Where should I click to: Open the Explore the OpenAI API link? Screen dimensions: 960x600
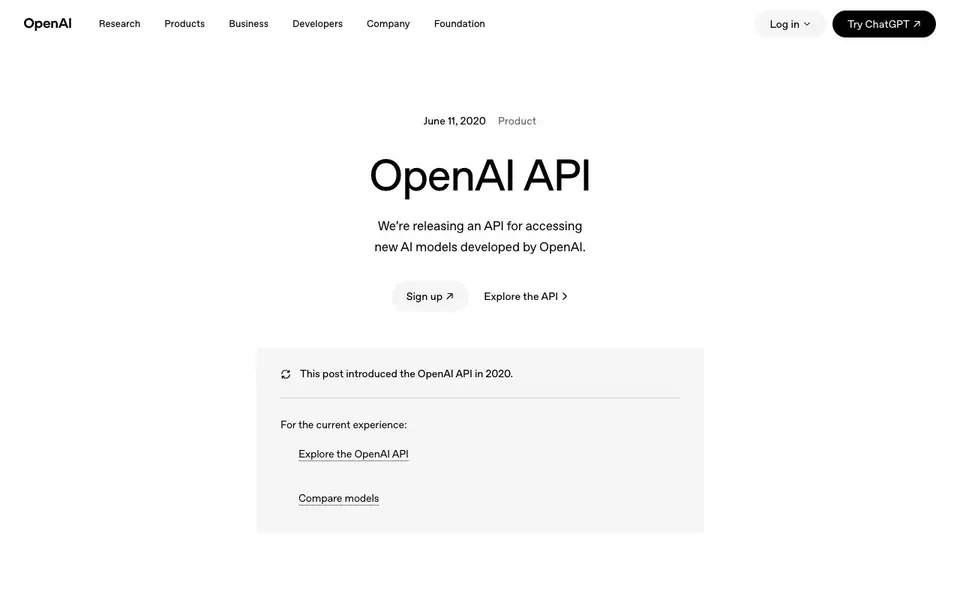353,454
